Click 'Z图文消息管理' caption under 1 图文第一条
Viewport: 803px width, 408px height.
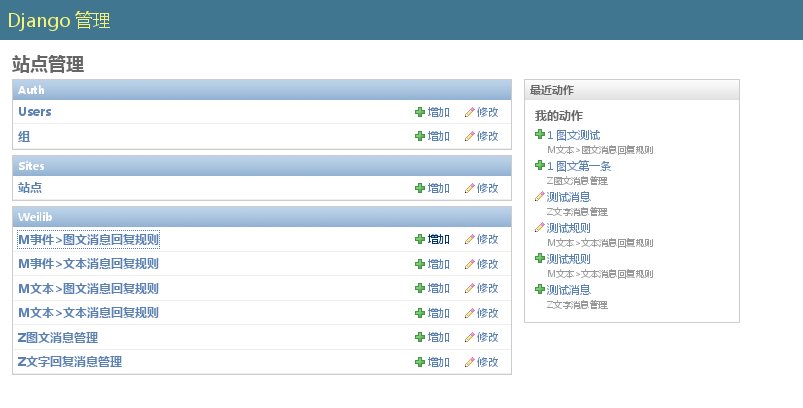[x=577, y=181]
